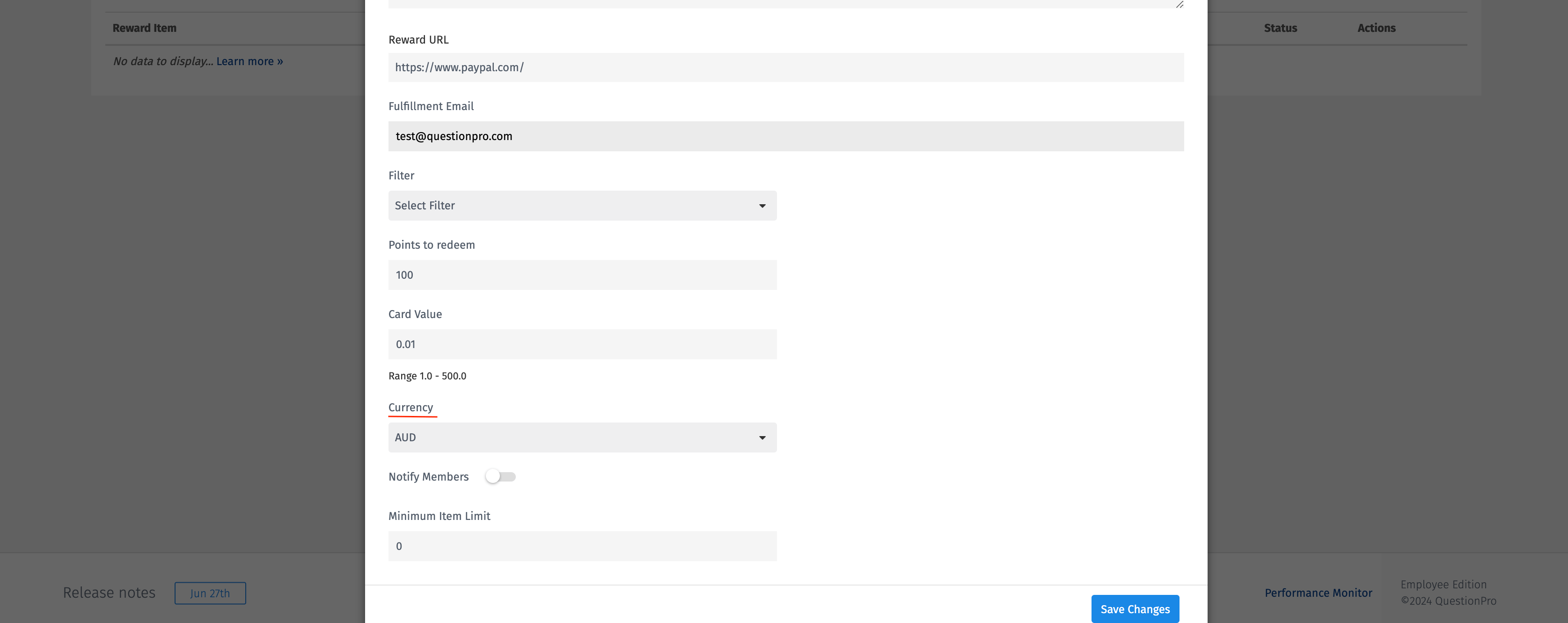The image size is (1568, 623).
Task: Click the Reward URL input field
Action: point(785,67)
